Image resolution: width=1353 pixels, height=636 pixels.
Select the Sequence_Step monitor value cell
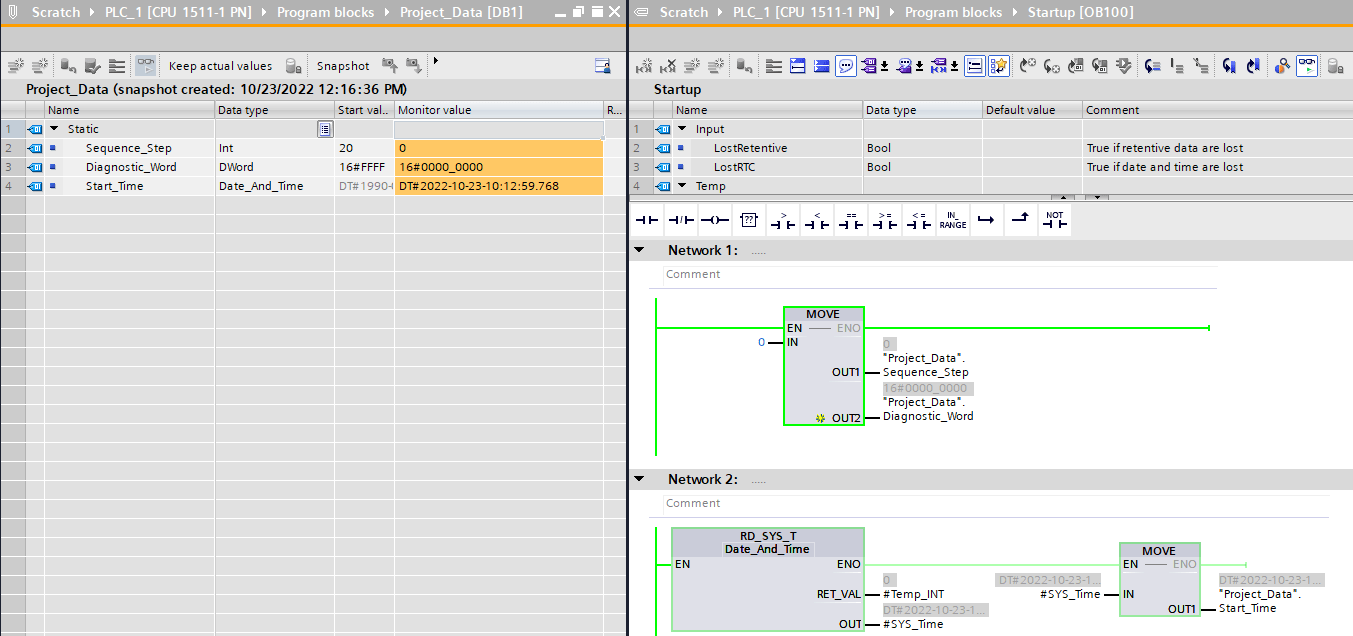click(498, 148)
